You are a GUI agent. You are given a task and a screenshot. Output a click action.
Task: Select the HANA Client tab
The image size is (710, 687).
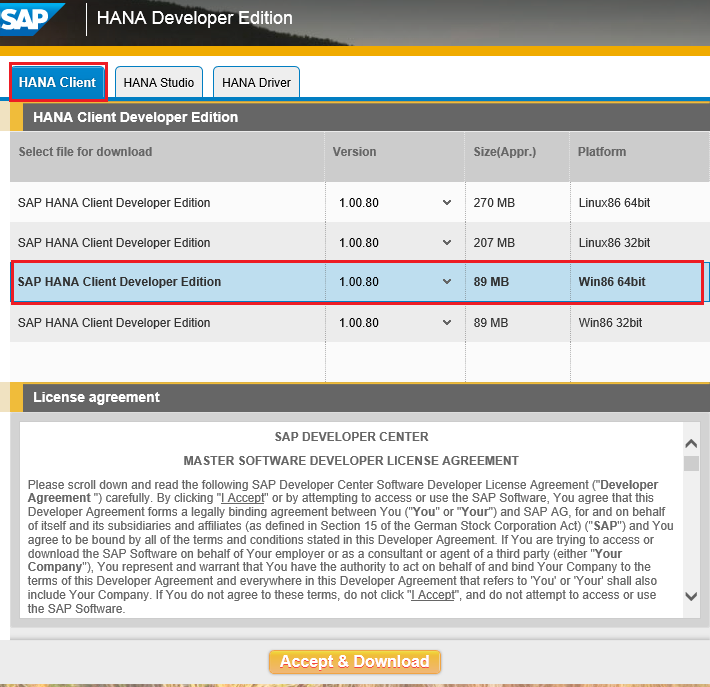click(58, 82)
